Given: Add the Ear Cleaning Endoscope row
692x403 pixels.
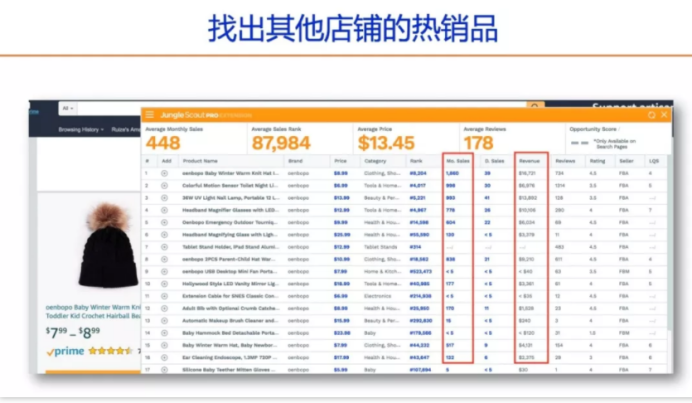Looking at the screenshot, I should point(164,358).
